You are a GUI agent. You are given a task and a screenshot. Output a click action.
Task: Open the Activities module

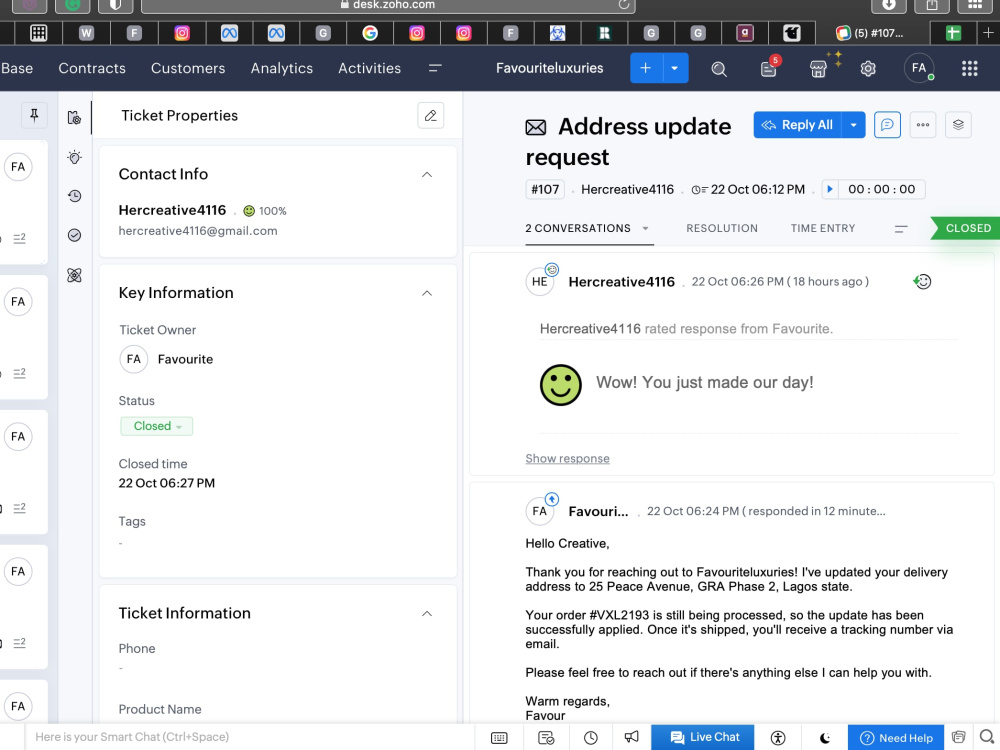click(x=369, y=68)
